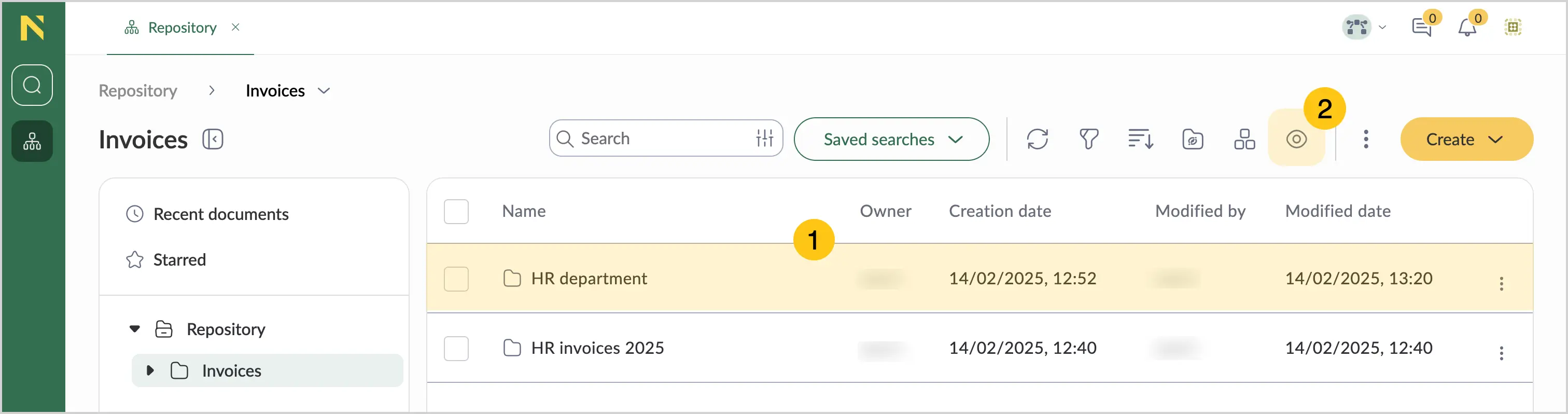Tick the HR department row checkbox

pyautogui.click(x=456, y=279)
